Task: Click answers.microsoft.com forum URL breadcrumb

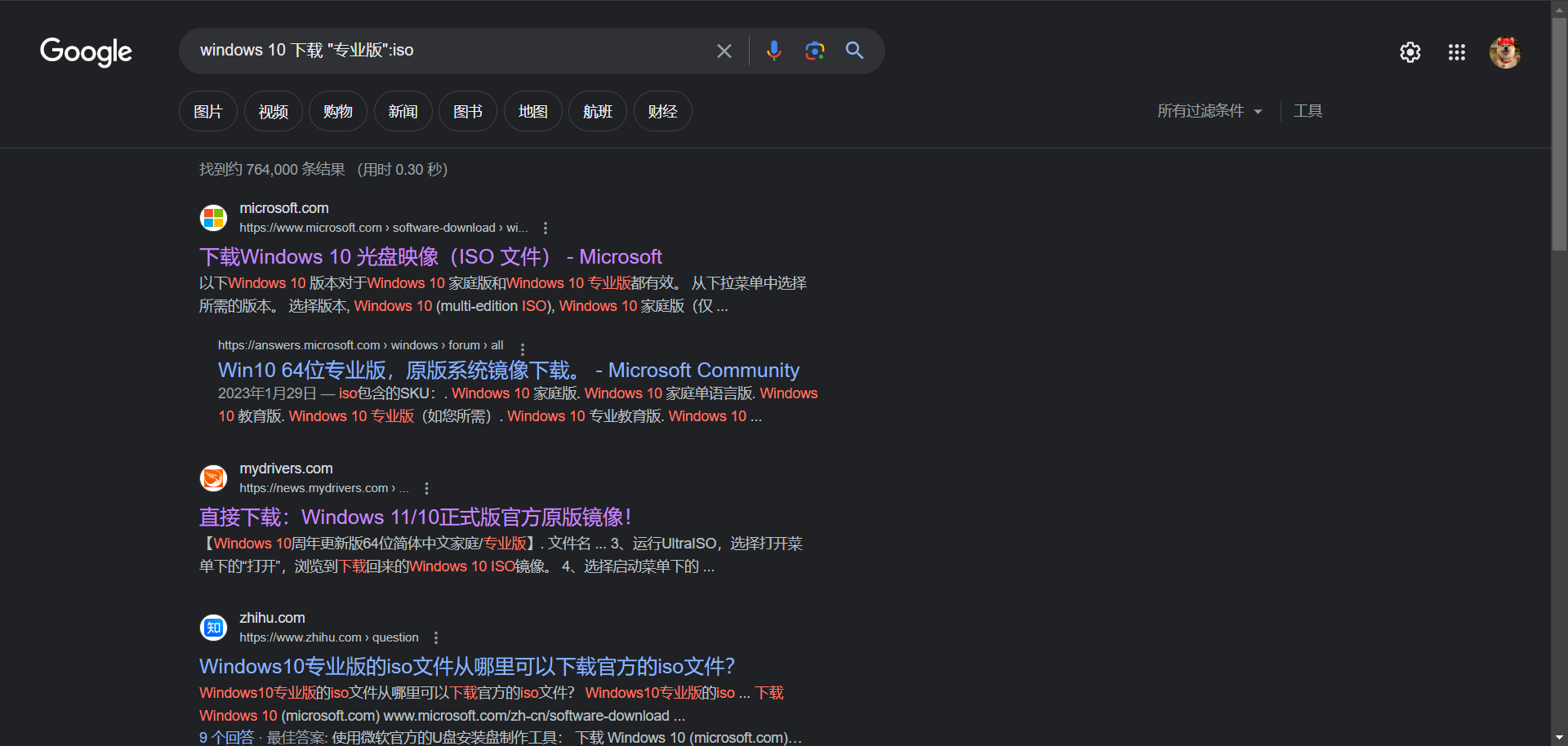Action: pyautogui.click(x=360, y=345)
